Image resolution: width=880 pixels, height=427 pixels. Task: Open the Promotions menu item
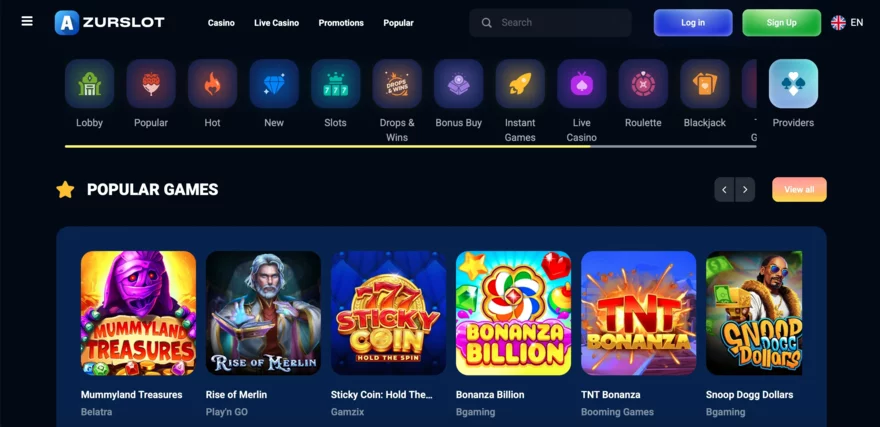click(x=341, y=23)
